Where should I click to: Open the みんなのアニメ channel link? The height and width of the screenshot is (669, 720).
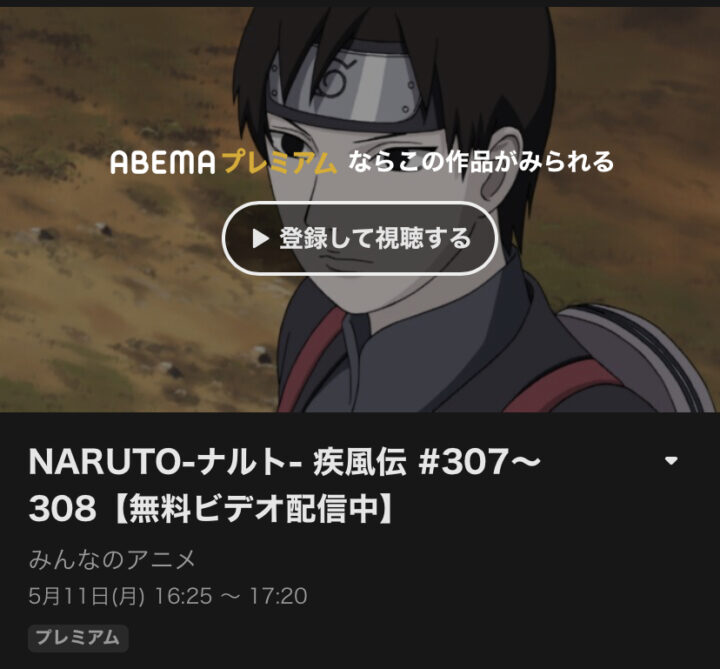(112, 559)
